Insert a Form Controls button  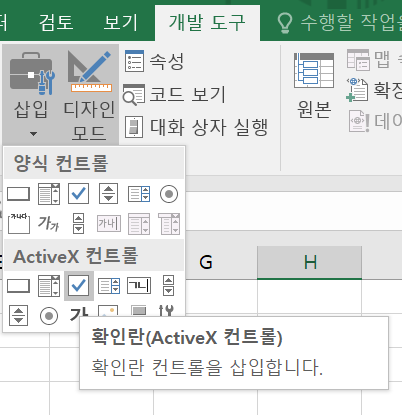pyautogui.click(x=18, y=194)
